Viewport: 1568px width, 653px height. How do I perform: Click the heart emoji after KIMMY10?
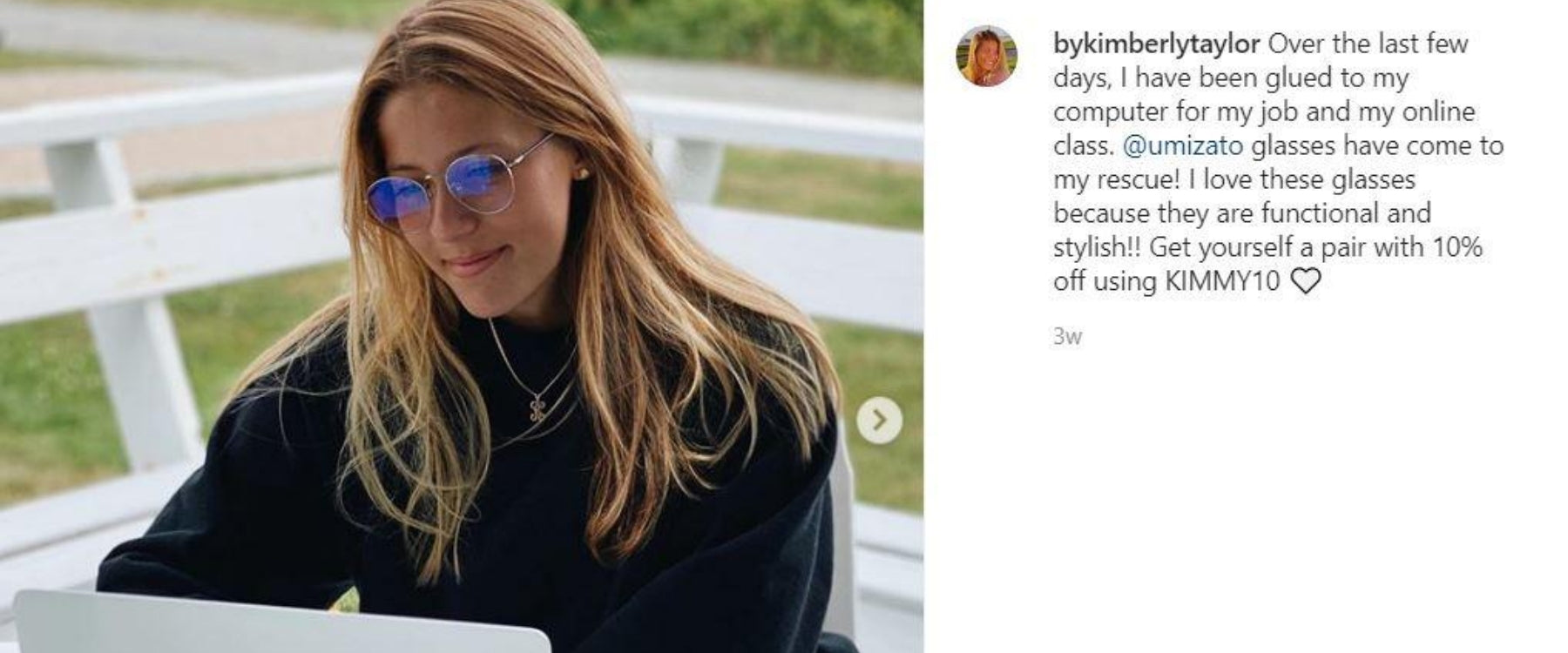1305,282
